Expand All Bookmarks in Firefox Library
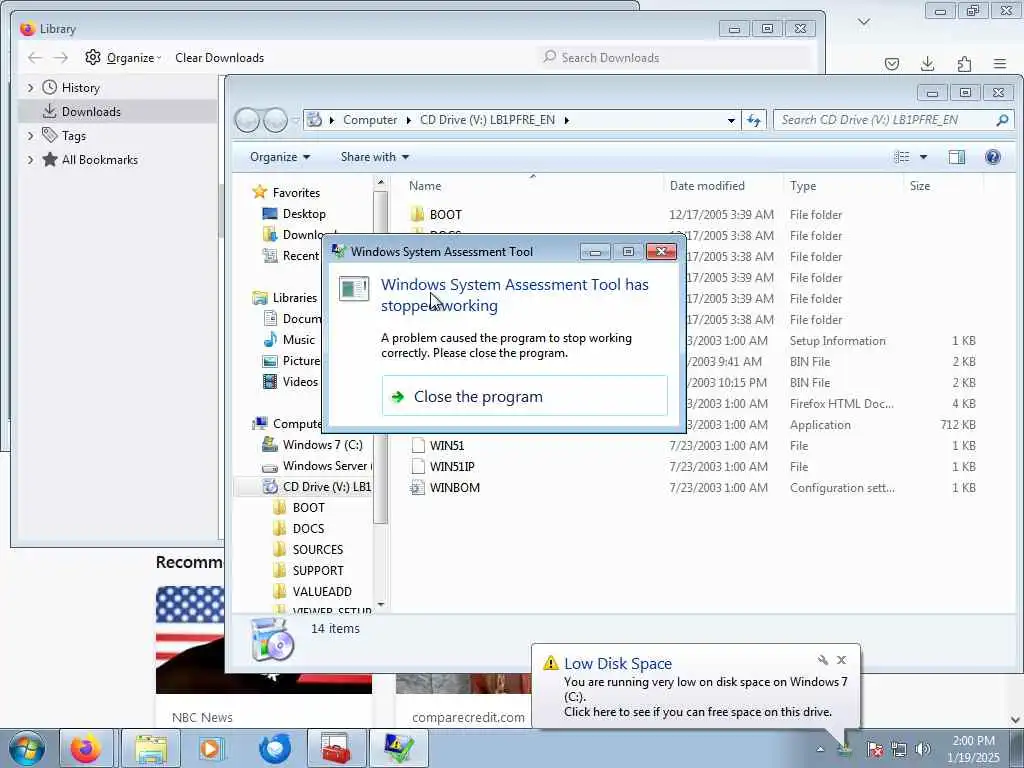The width and height of the screenshot is (1024, 768). click(x=30, y=159)
